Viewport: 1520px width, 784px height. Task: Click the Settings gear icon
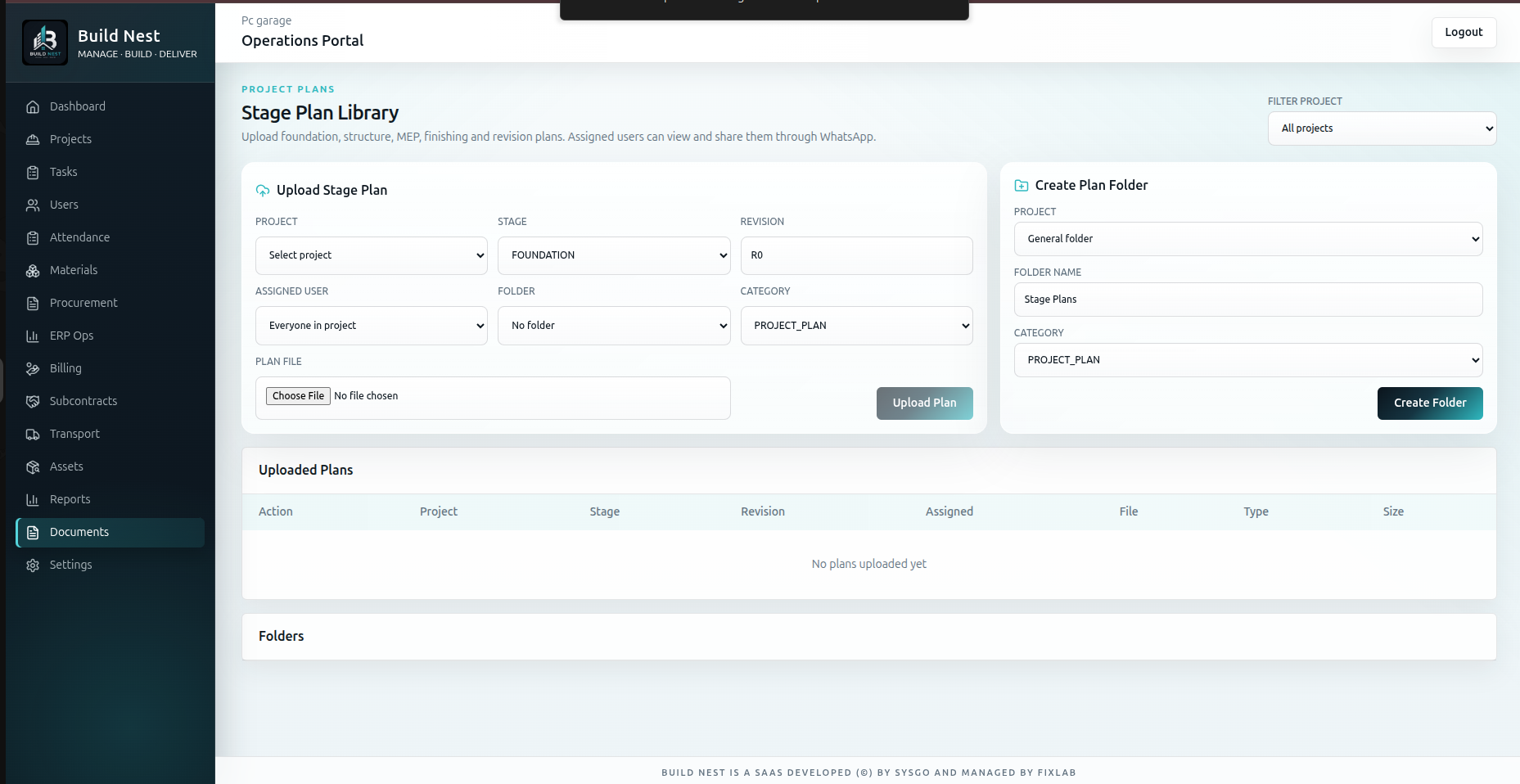click(33, 565)
